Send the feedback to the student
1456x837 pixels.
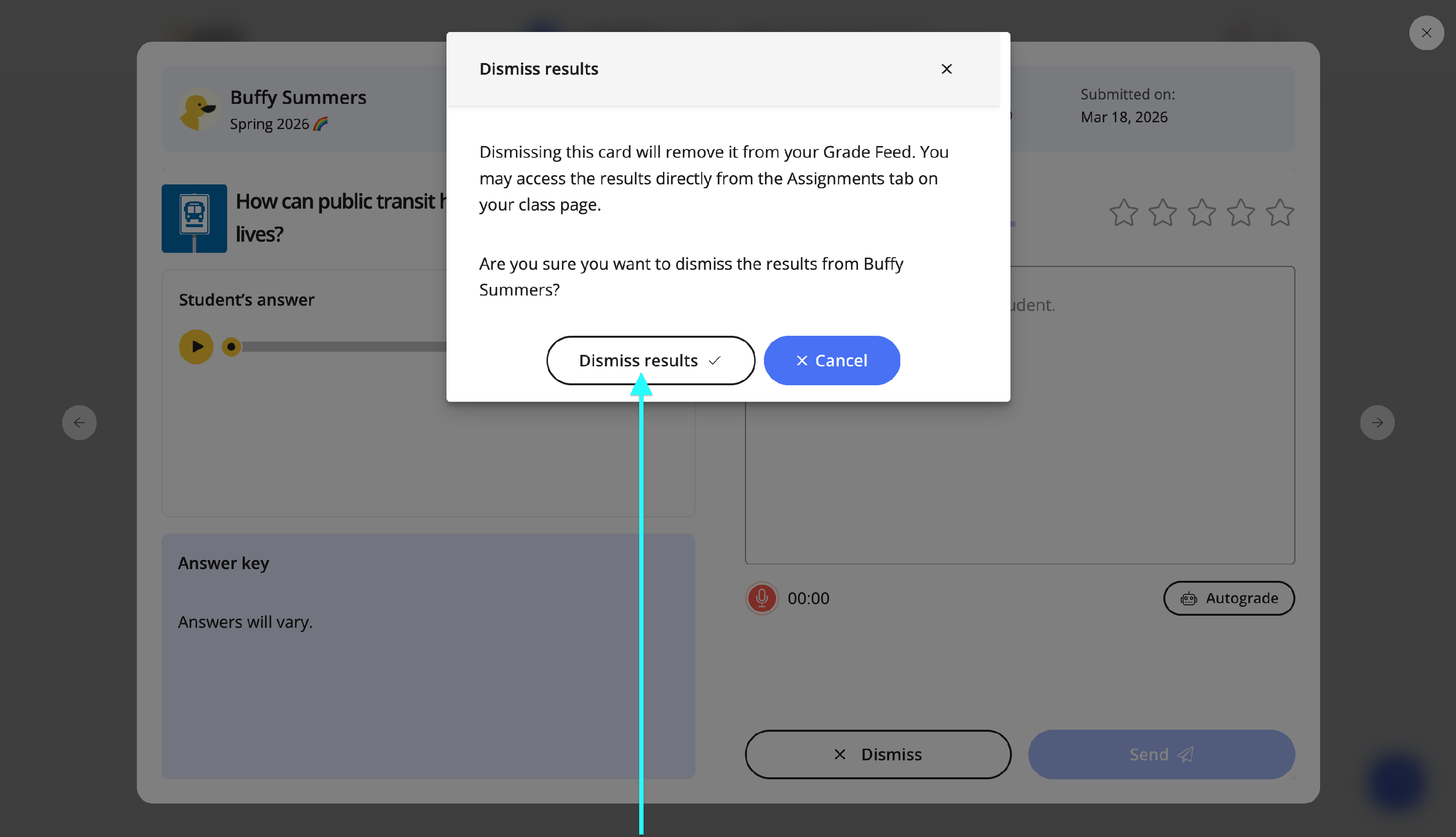point(1161,754)
